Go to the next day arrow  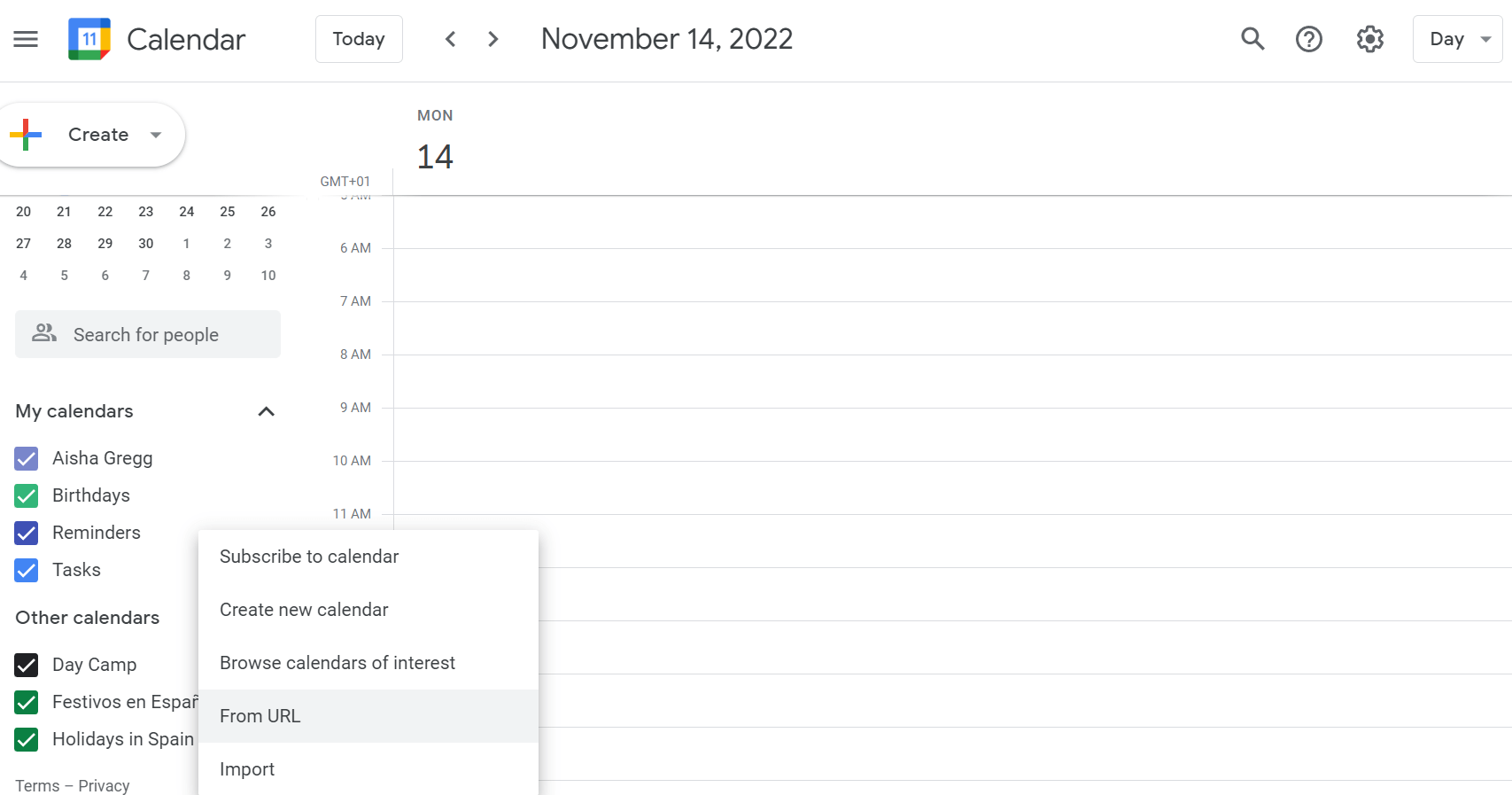pos(493,39)
